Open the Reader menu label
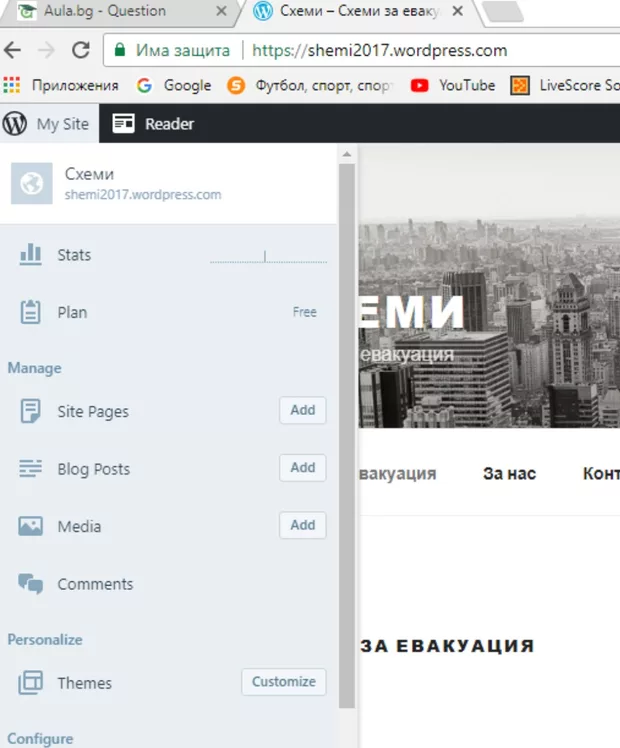Screen dimensions: 620x748 tap(169, 124)
